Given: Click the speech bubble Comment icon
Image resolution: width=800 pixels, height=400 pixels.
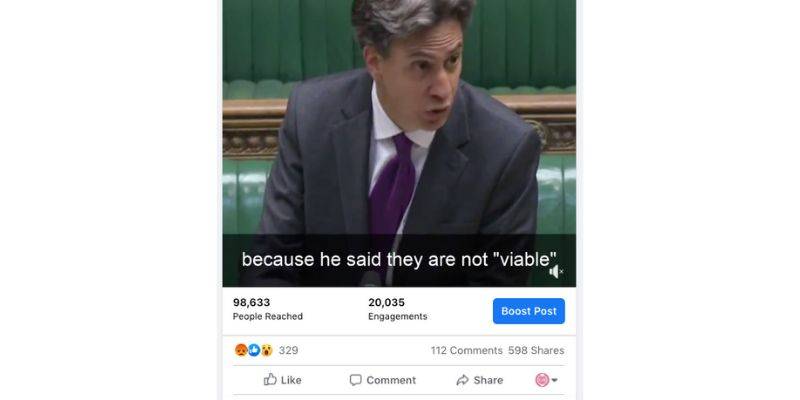Looking at the screenshot, I should [356, 380].
